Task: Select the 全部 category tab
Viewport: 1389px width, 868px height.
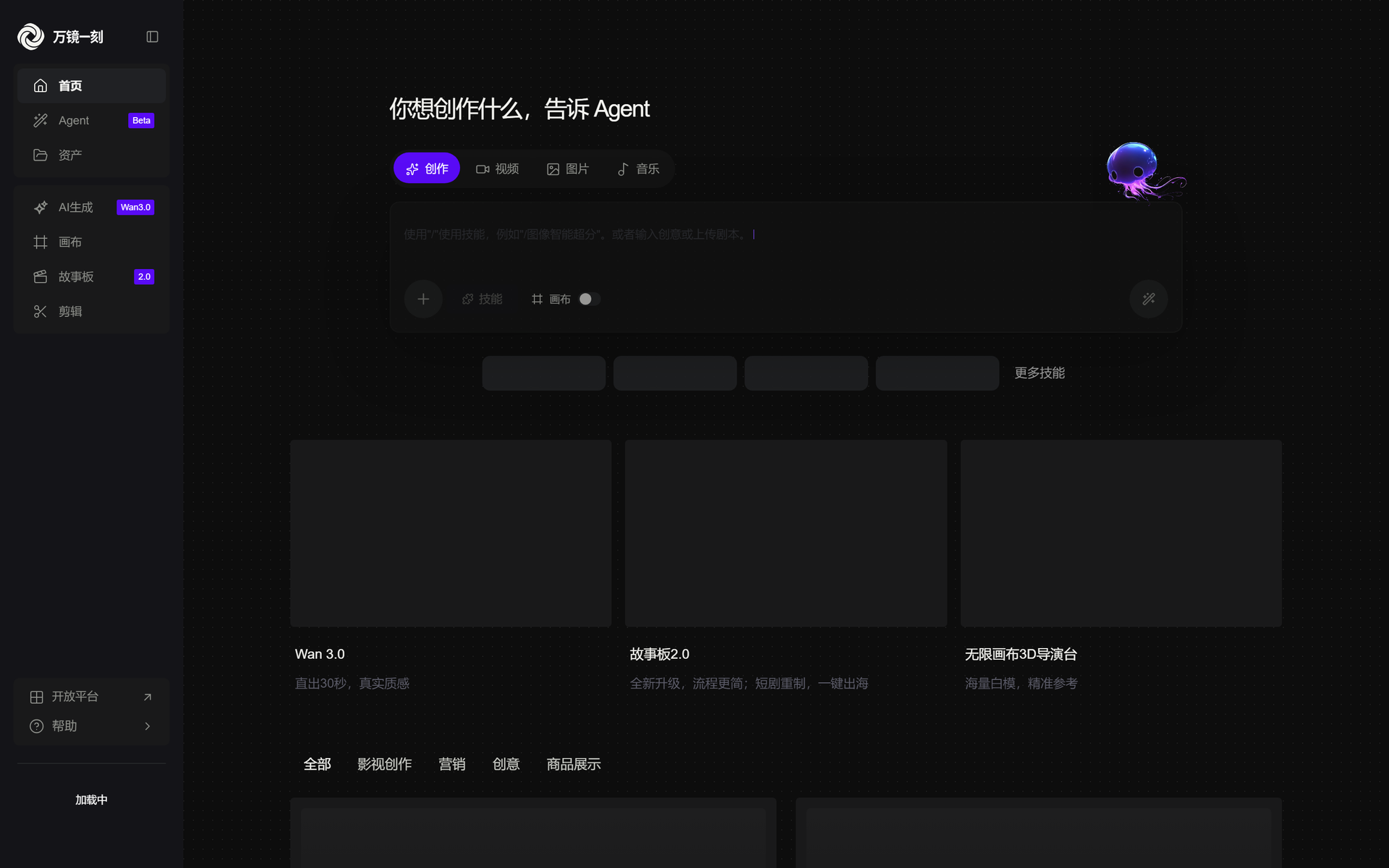Action: click(x=317, y=765)
